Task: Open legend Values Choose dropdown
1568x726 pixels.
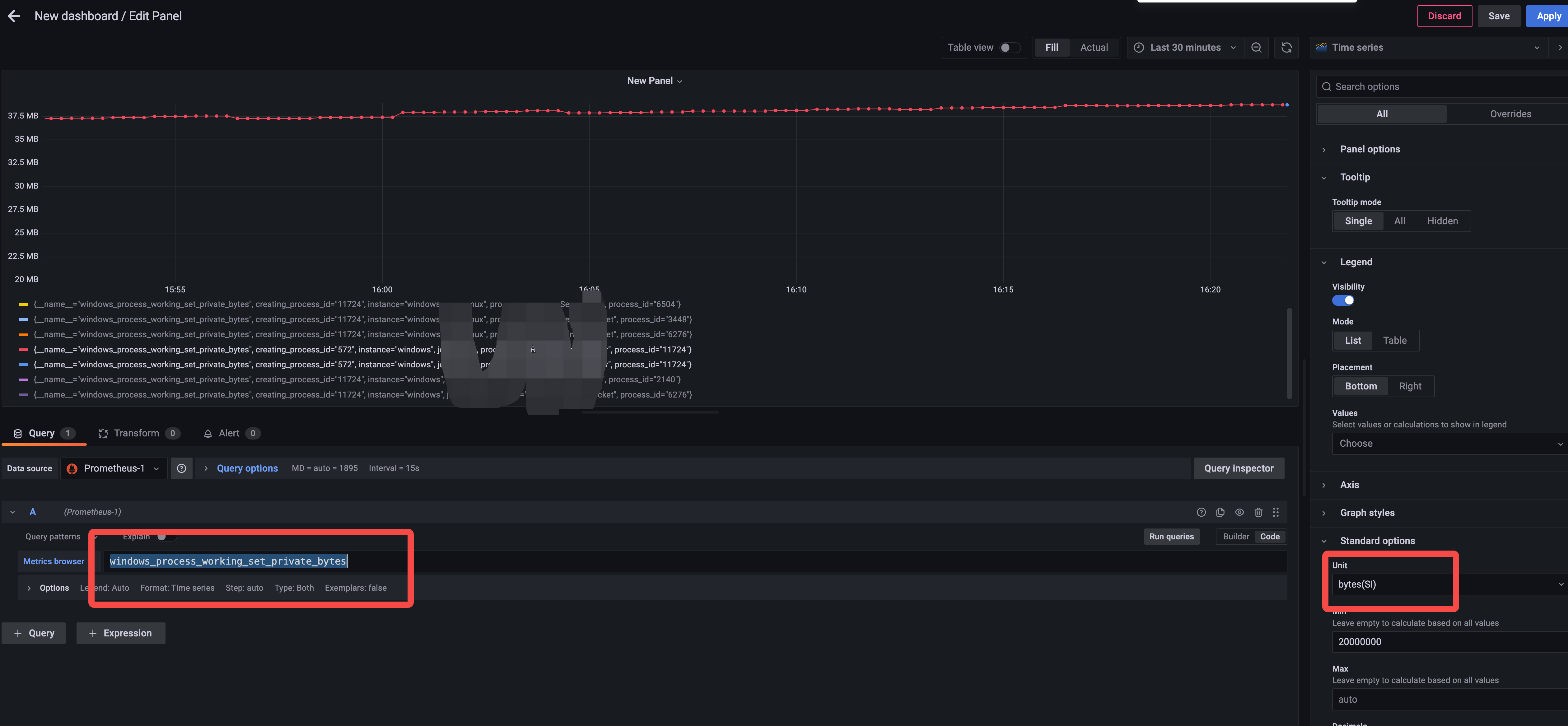Action: click(x=1449, y=444)
